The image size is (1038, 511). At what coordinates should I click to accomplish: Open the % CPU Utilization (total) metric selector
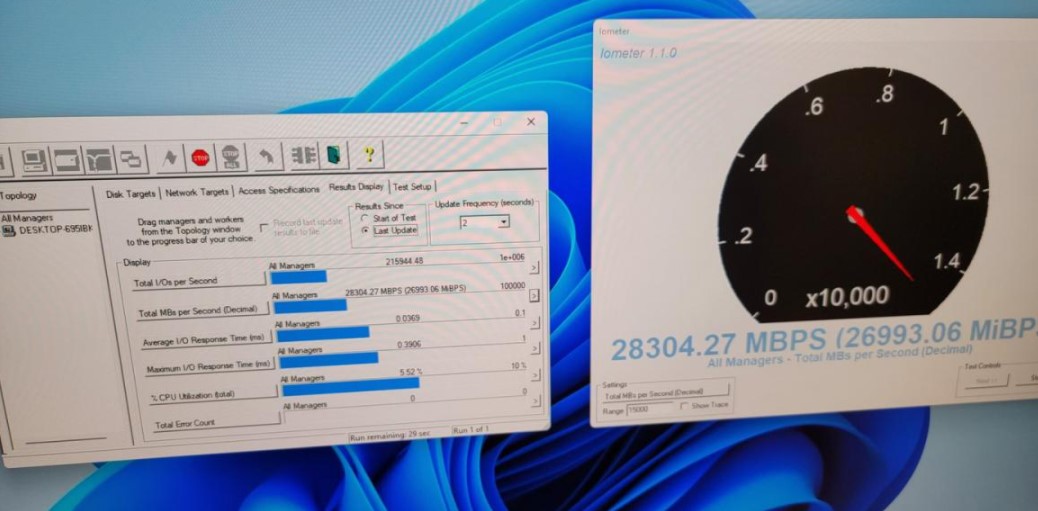point(213,395)
